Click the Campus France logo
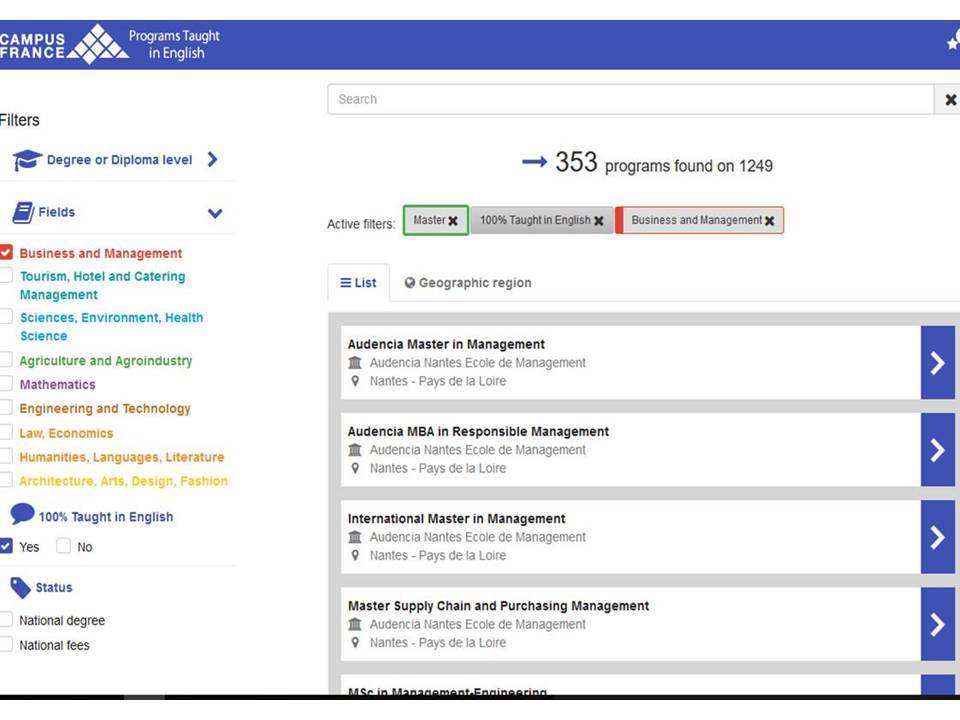 [x=64, y=44]
